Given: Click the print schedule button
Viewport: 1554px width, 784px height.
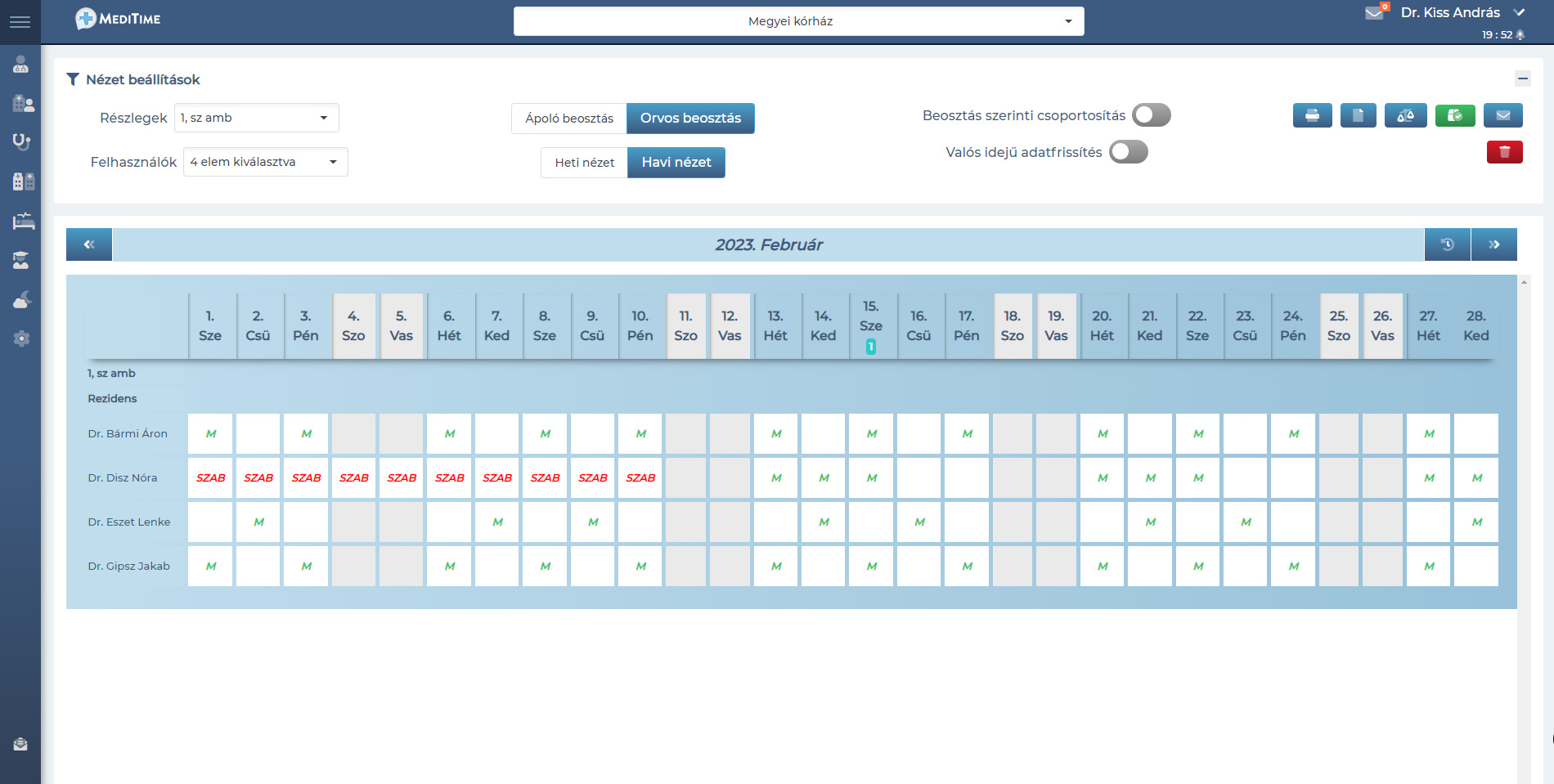Looking at the screenshot, I should pos(1312,115).
